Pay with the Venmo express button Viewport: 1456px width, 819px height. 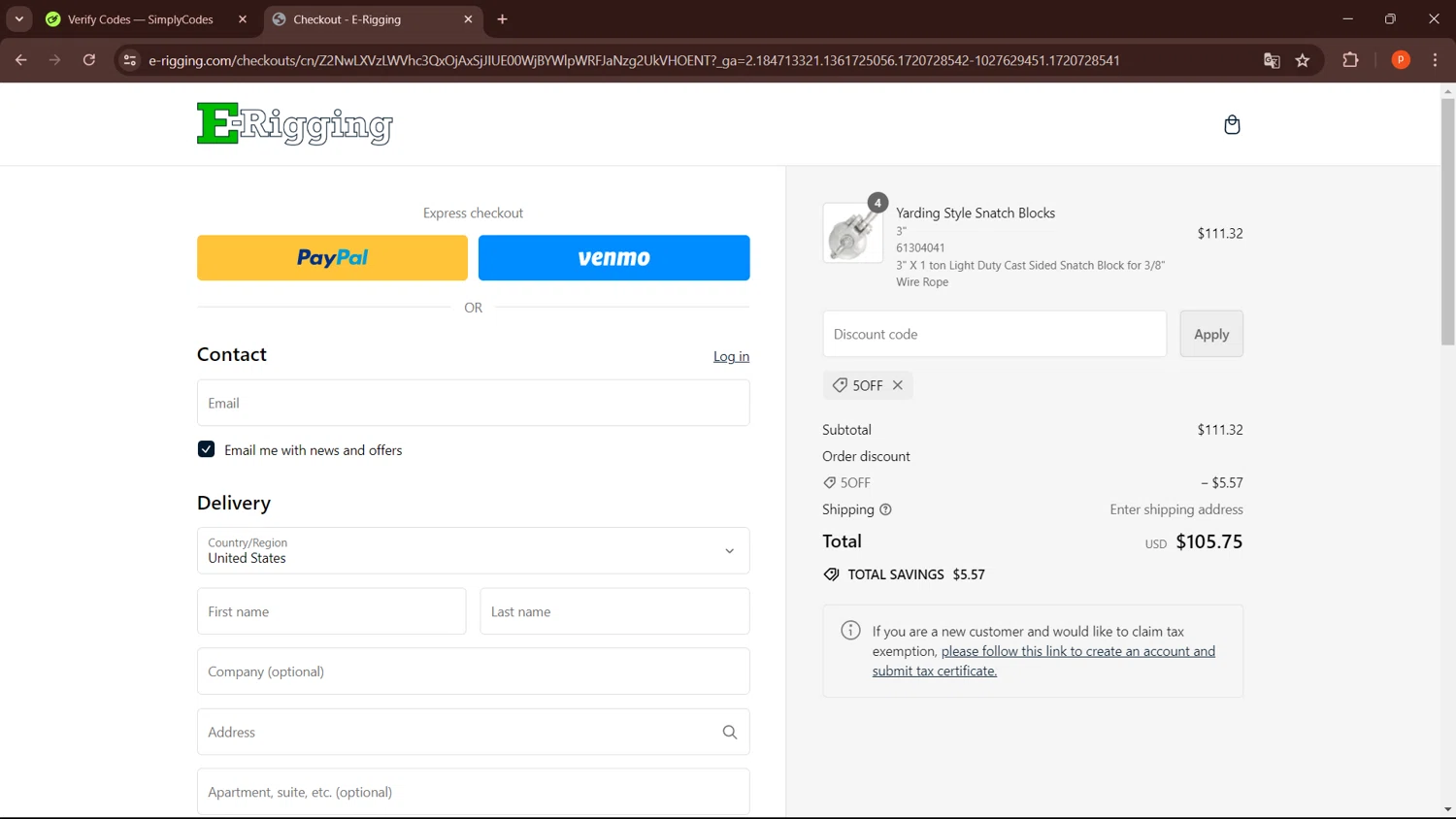(x=614, y=258)
